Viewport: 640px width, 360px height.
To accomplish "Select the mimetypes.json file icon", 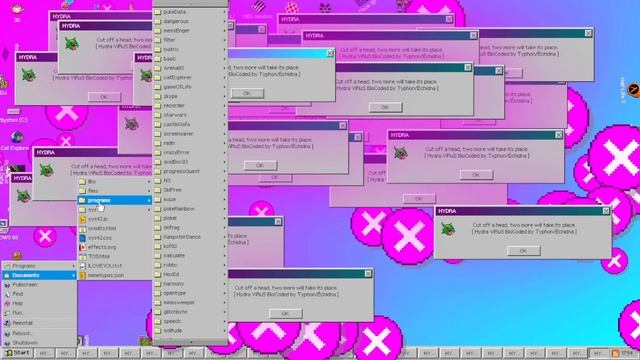I will click(x=82, y=276).
